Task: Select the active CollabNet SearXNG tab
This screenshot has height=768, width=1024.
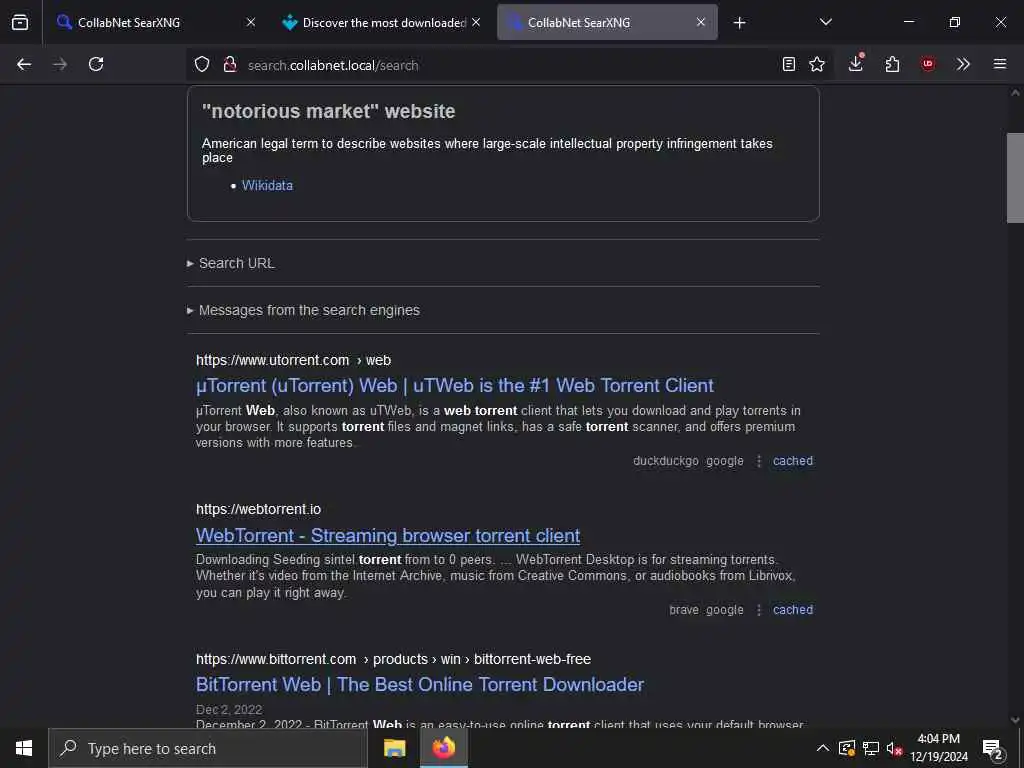Action: [607, 22]
